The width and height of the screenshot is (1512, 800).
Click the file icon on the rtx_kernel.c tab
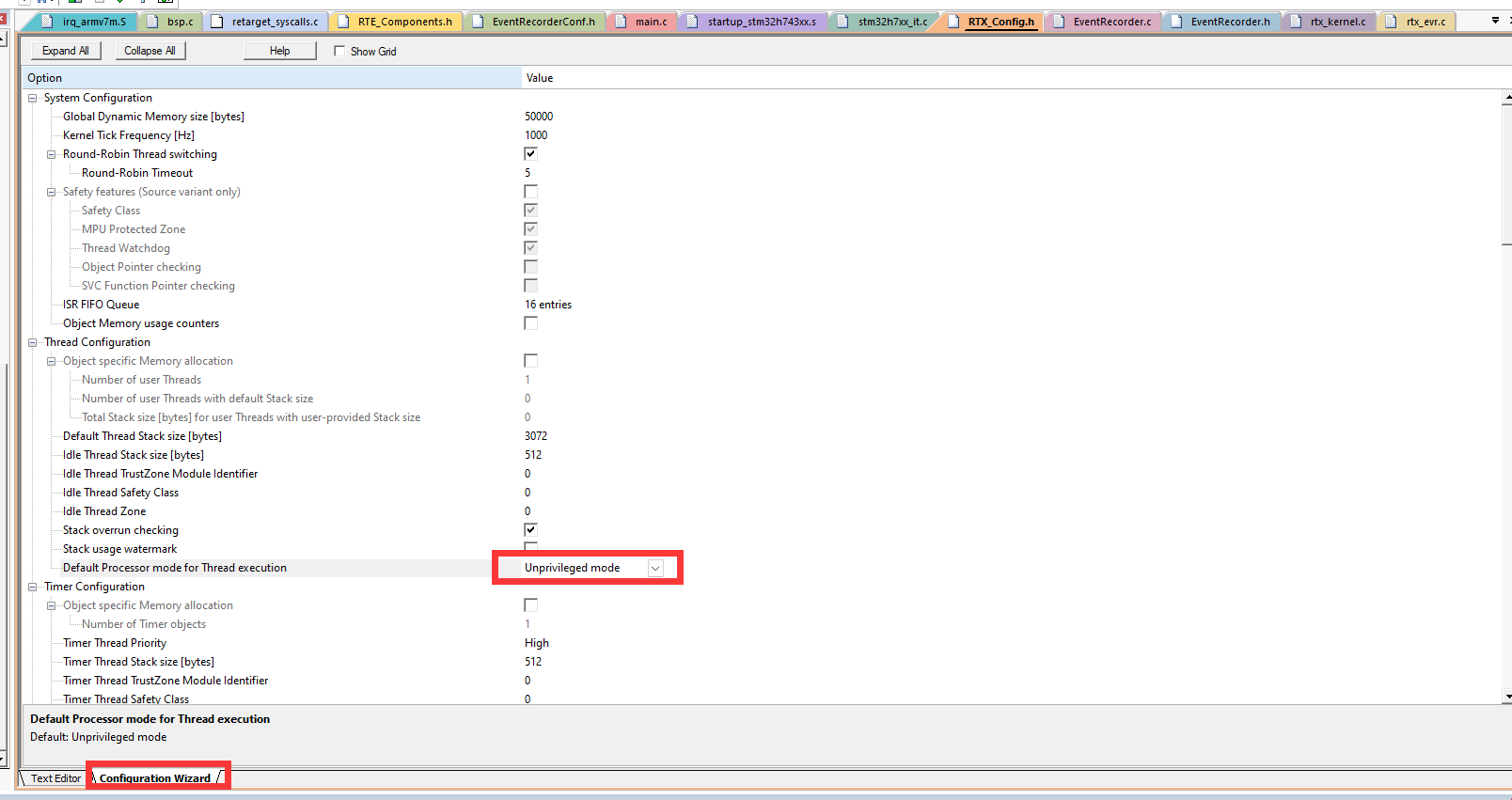(1296, 22)
